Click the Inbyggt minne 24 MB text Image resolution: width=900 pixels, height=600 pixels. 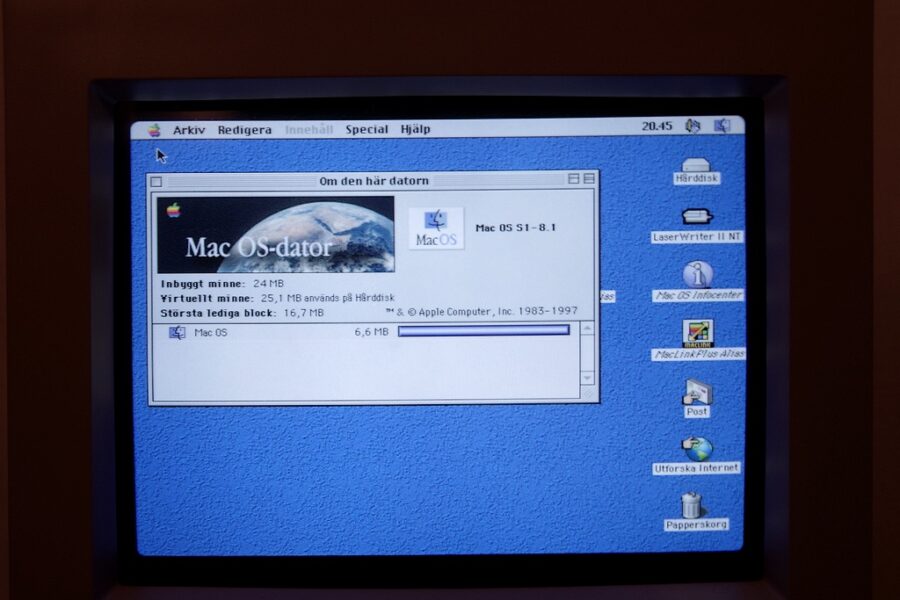pyautogui.click(x=222, y=284)
